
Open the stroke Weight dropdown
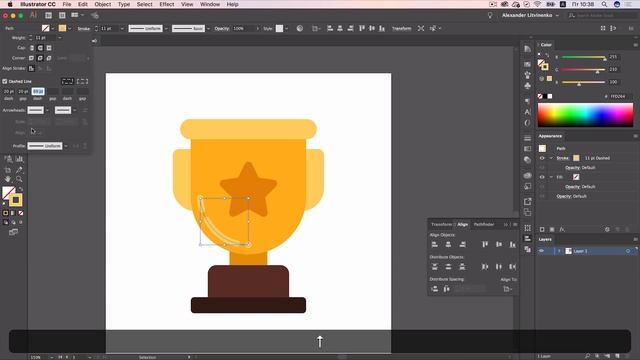[x=60, y=38]
